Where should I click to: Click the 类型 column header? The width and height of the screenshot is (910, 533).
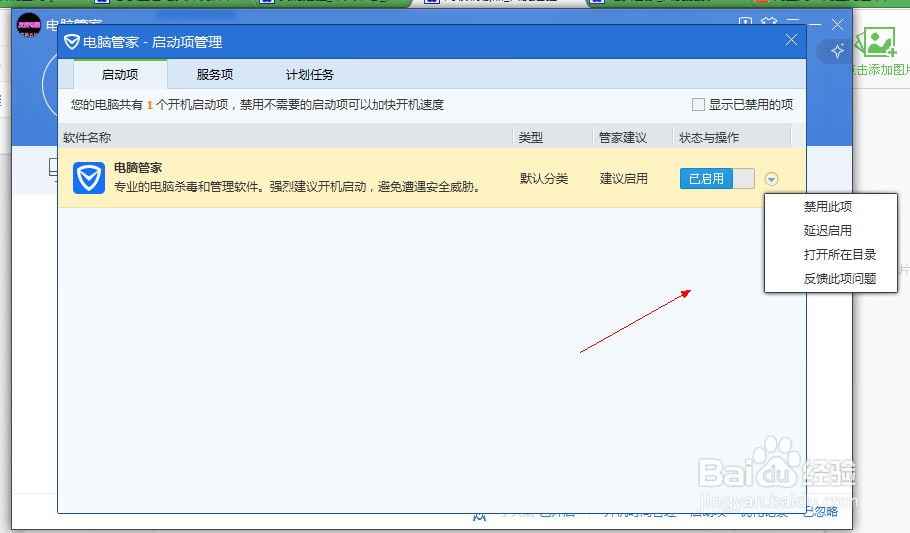point(530,138)
